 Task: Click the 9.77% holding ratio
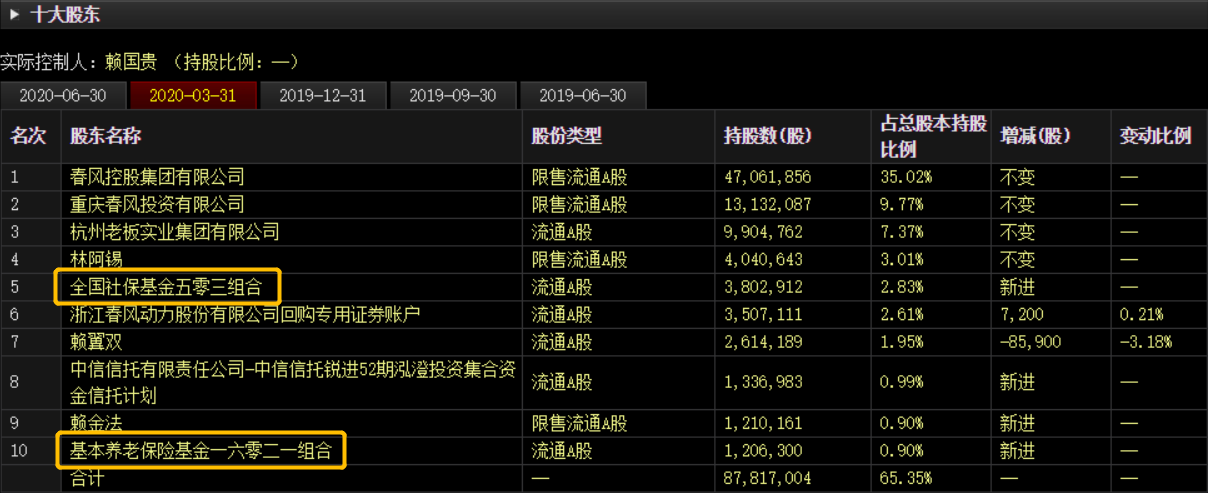(x=902, y=205)
